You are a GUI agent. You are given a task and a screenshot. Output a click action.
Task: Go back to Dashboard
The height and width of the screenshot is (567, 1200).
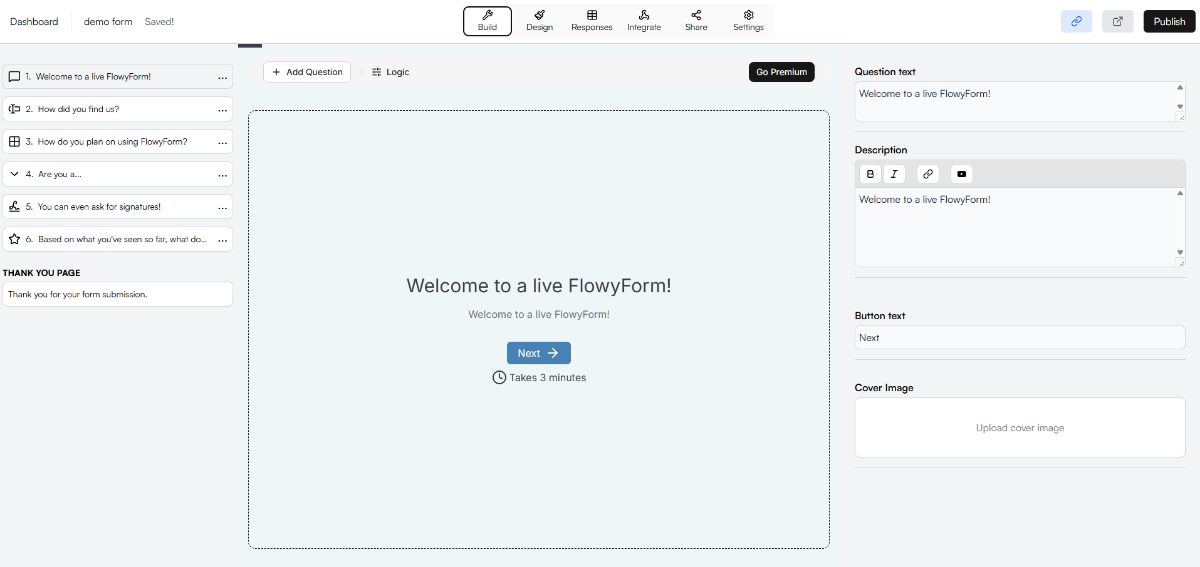(x=34, y=21)
